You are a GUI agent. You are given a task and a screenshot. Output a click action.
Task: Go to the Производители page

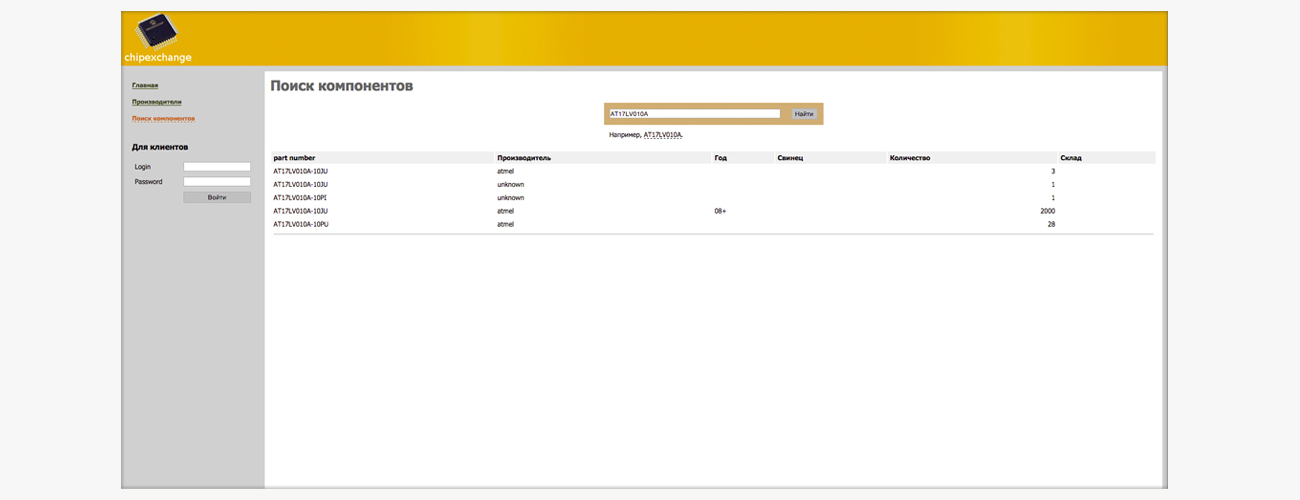pyautogui.click(x=157, y=102)
